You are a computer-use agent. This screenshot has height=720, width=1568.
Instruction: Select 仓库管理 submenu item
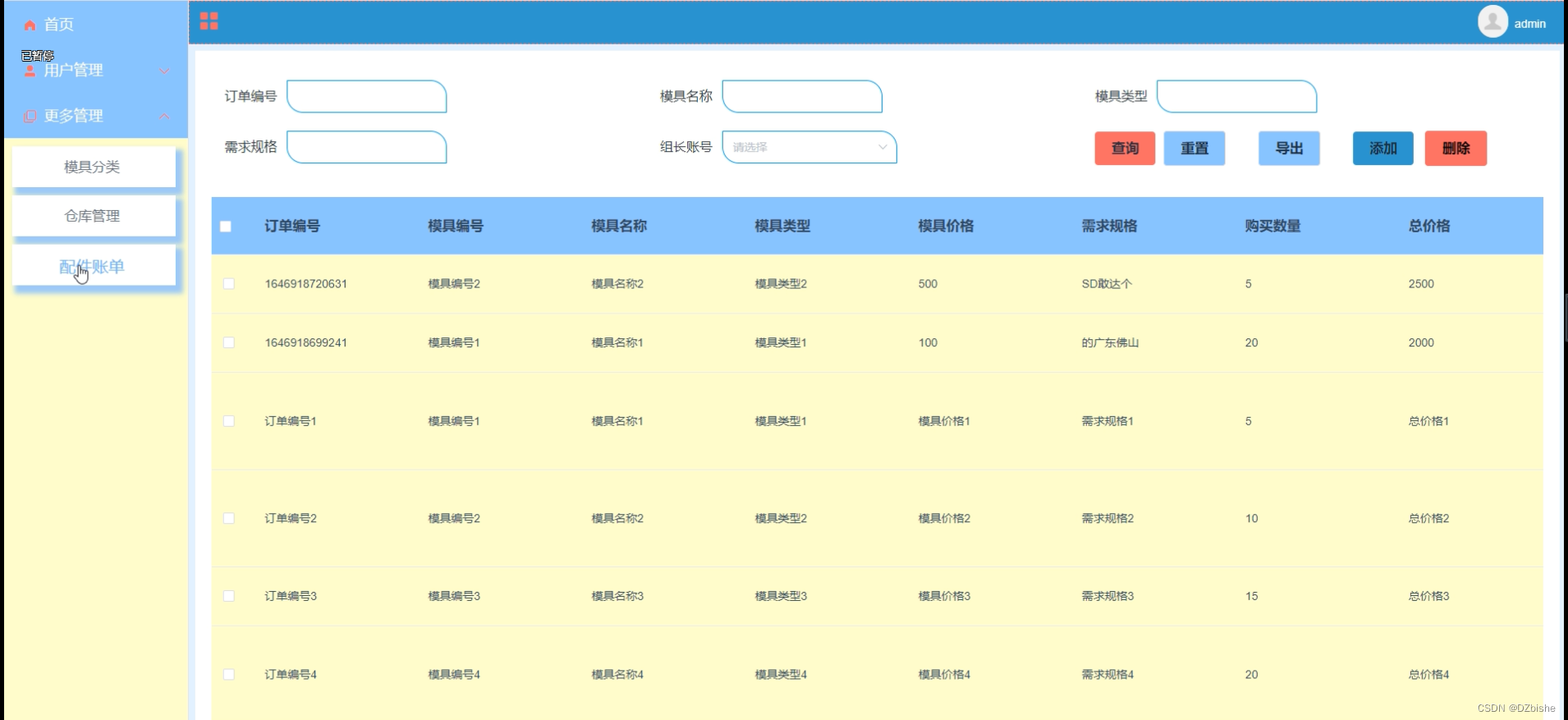(94, 216)
